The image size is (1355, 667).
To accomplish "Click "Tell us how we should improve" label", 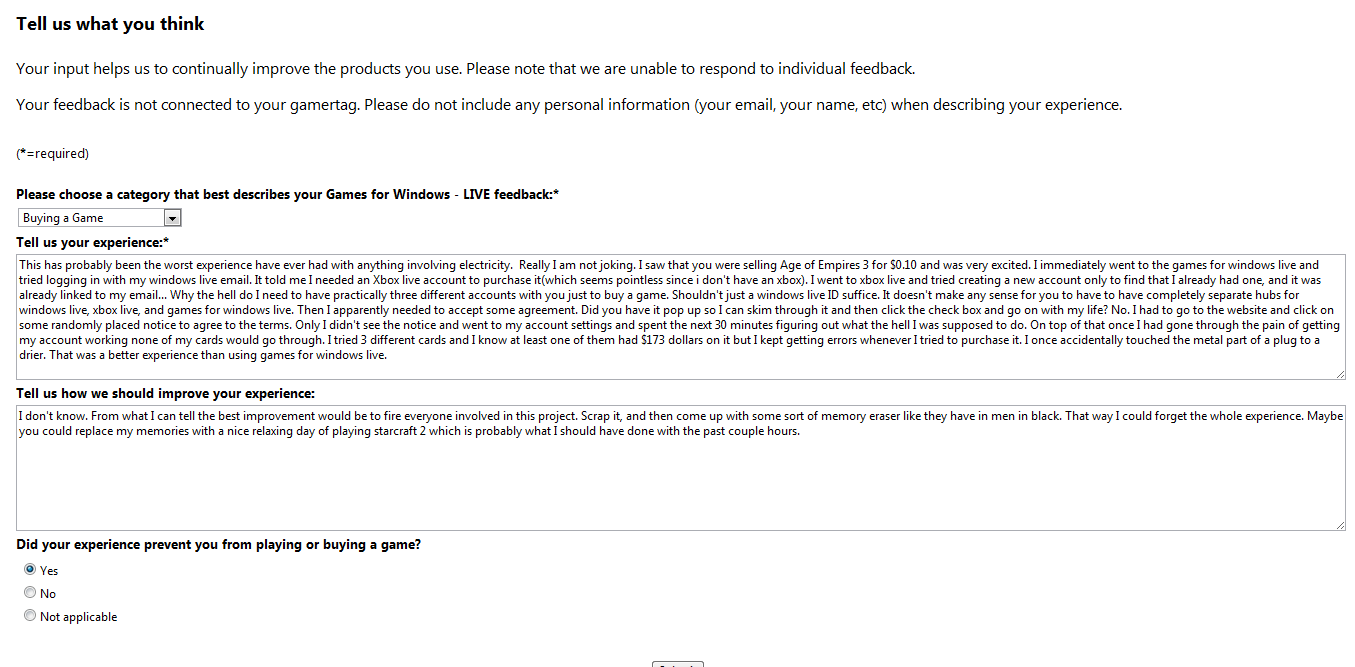I will pos(166,393).
